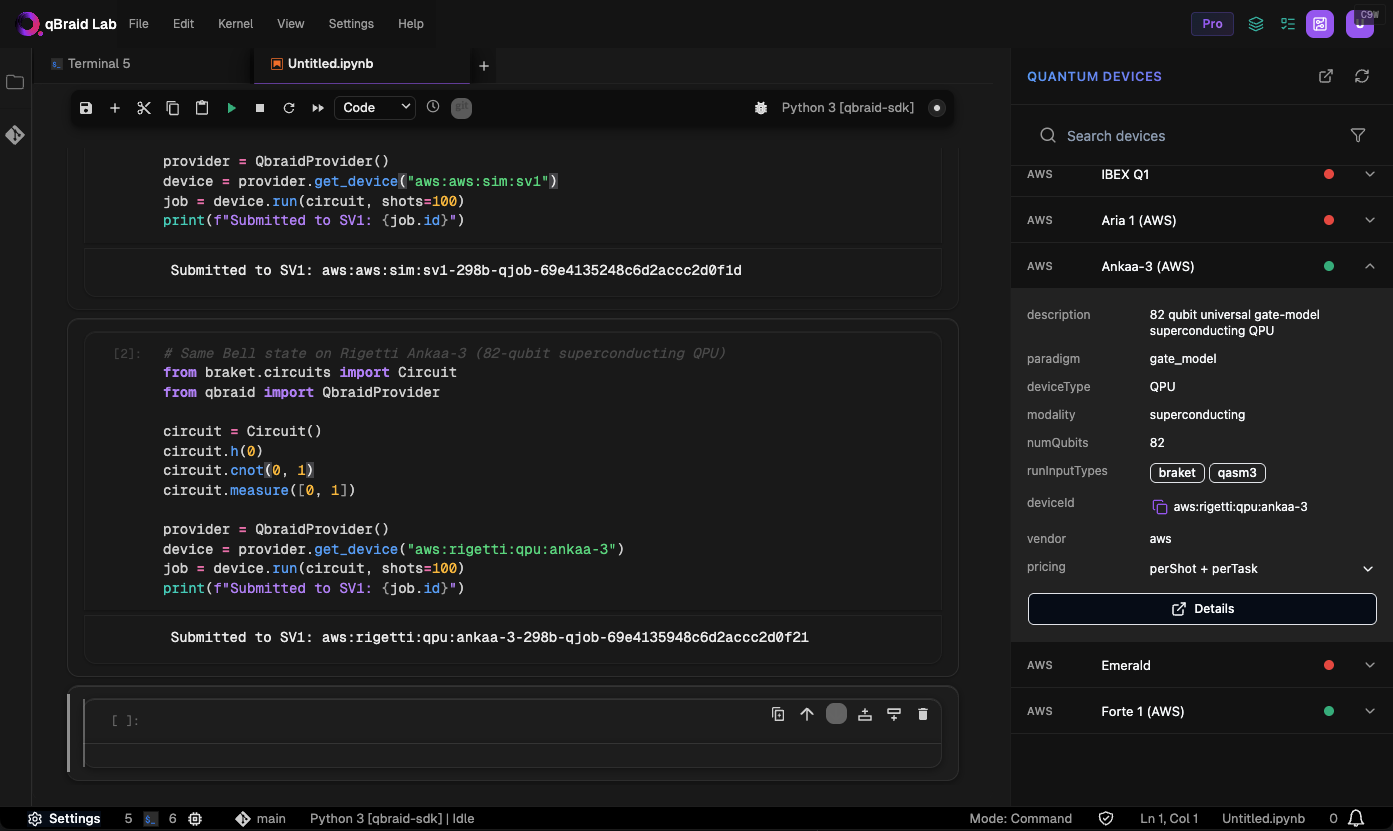Open the Code cell type dropdown
Image resolution: width=1393 pixels, height=831 pixels.
click(x=375, y=107)
